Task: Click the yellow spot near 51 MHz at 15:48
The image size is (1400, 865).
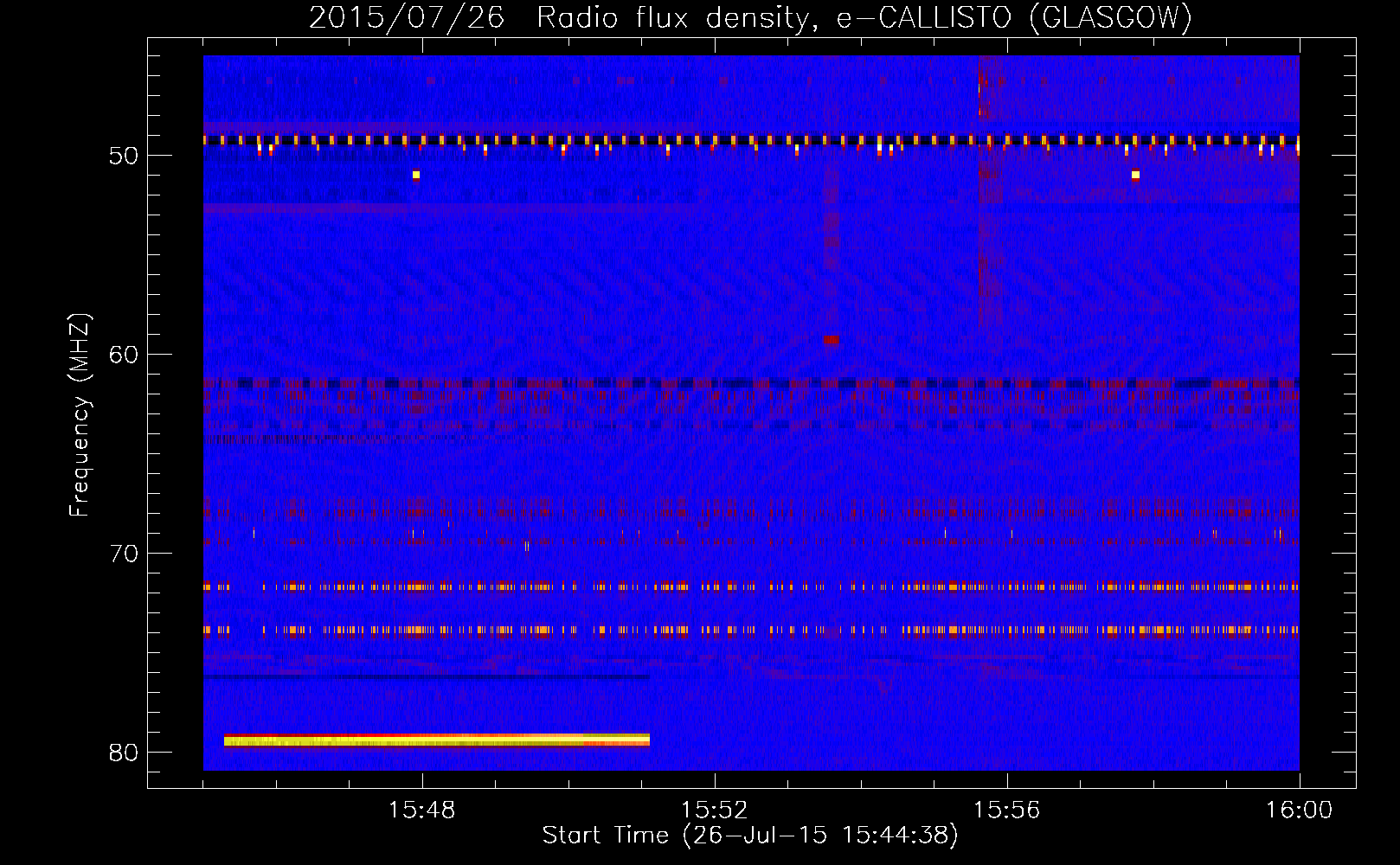Action: [x=416, y=175]
